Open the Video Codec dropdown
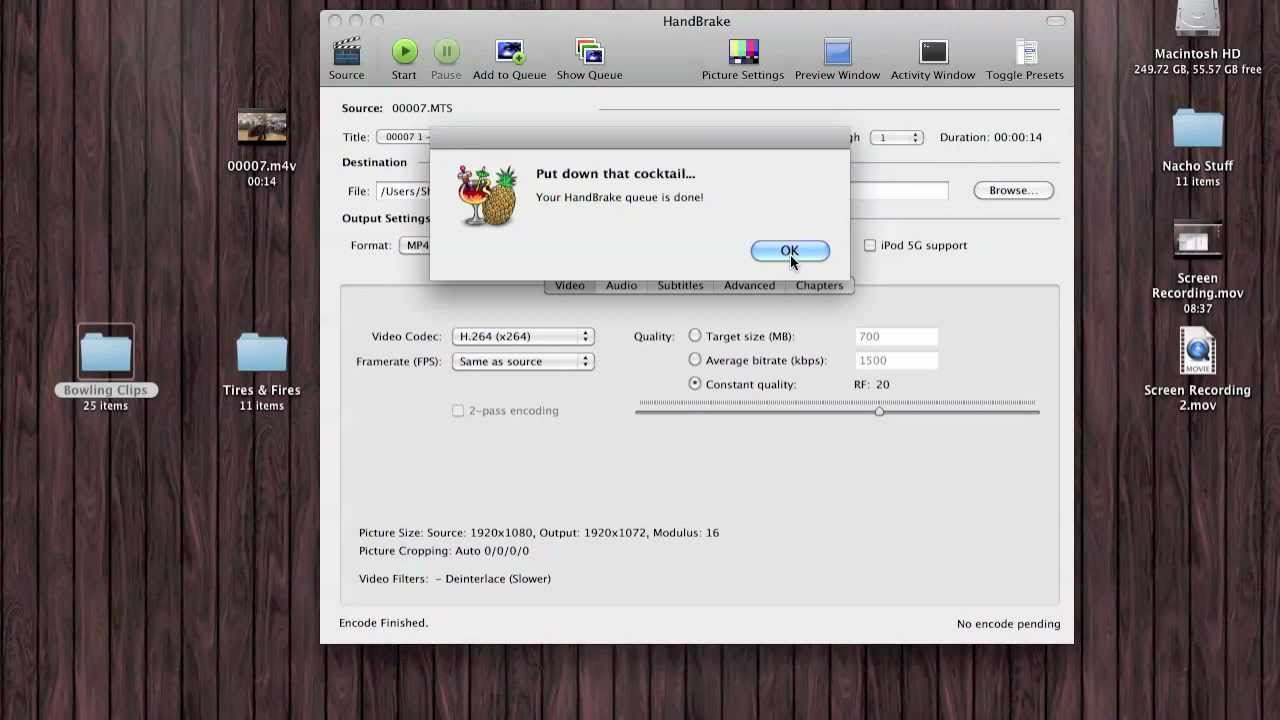 point(523,336)
